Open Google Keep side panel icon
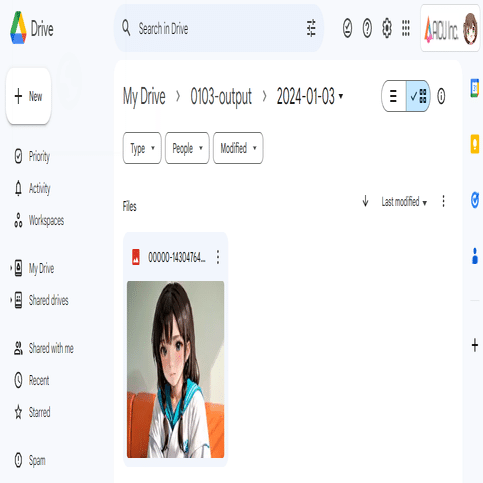The width and height of the screenshot is (483, 483). tap(475, 144)
